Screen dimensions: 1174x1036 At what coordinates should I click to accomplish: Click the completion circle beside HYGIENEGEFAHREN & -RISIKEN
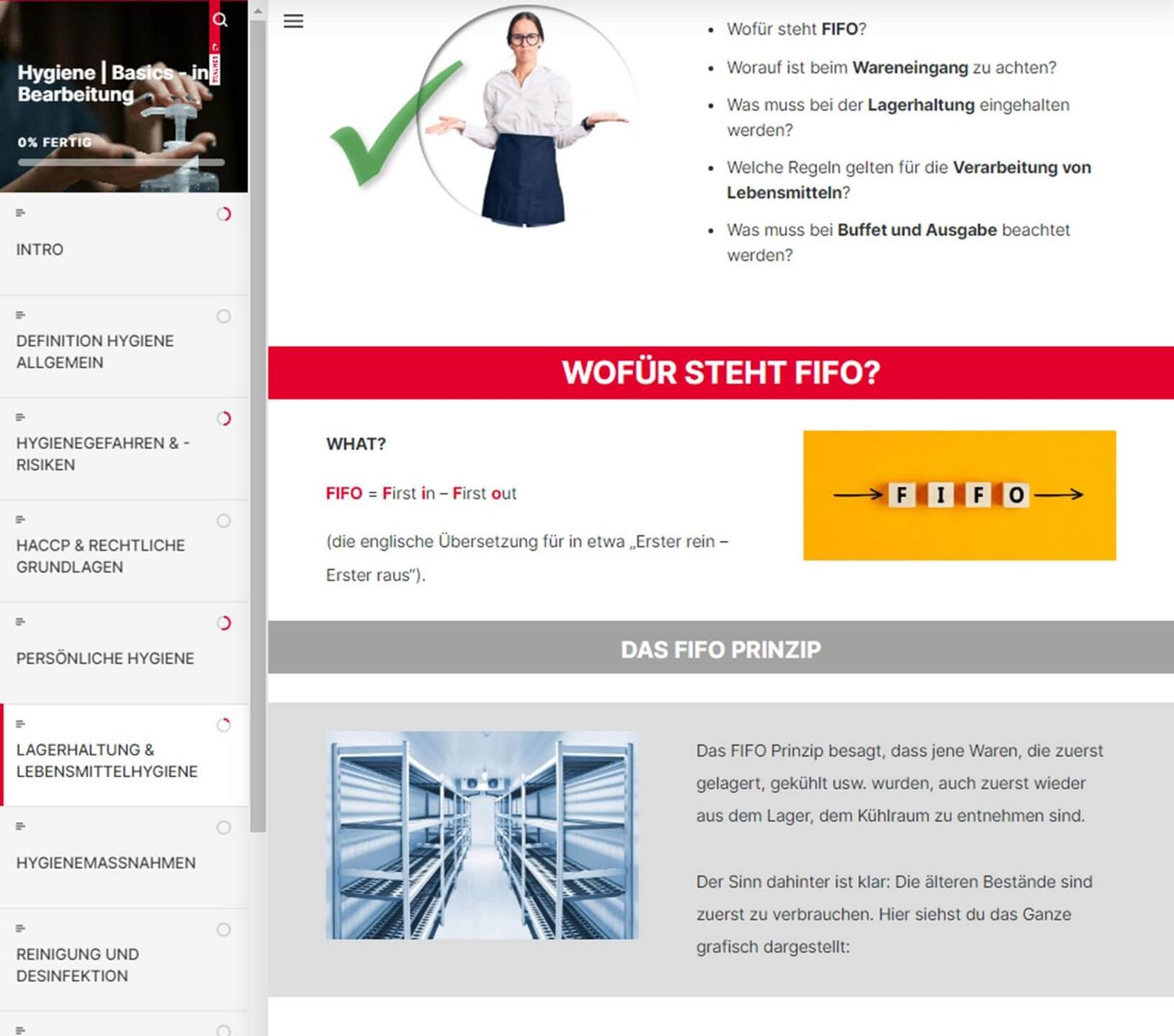point(223,418)
